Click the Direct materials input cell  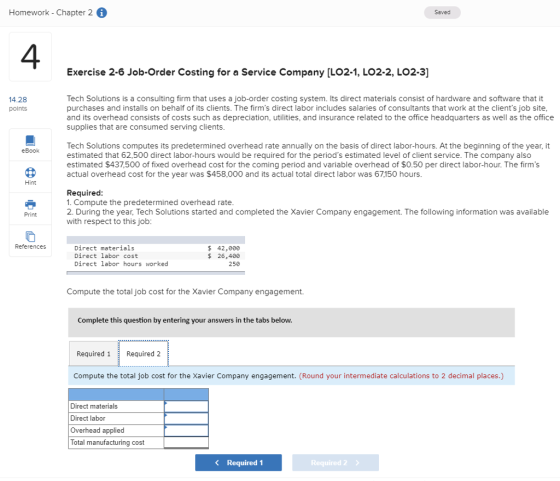[186, 406]
